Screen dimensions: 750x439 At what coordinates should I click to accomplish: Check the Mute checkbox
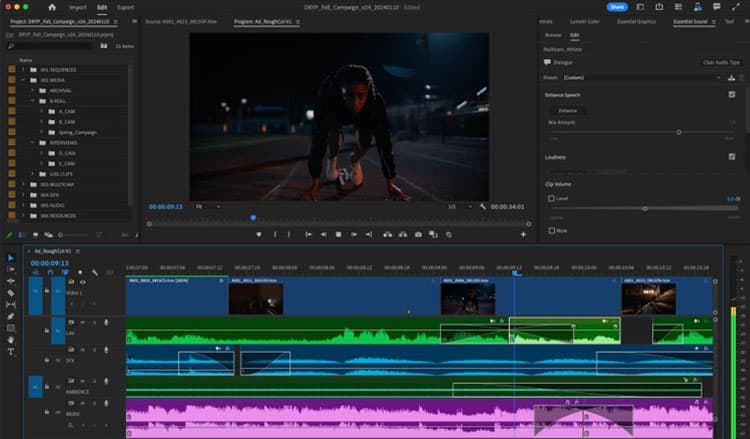click(x=551, y=230)
